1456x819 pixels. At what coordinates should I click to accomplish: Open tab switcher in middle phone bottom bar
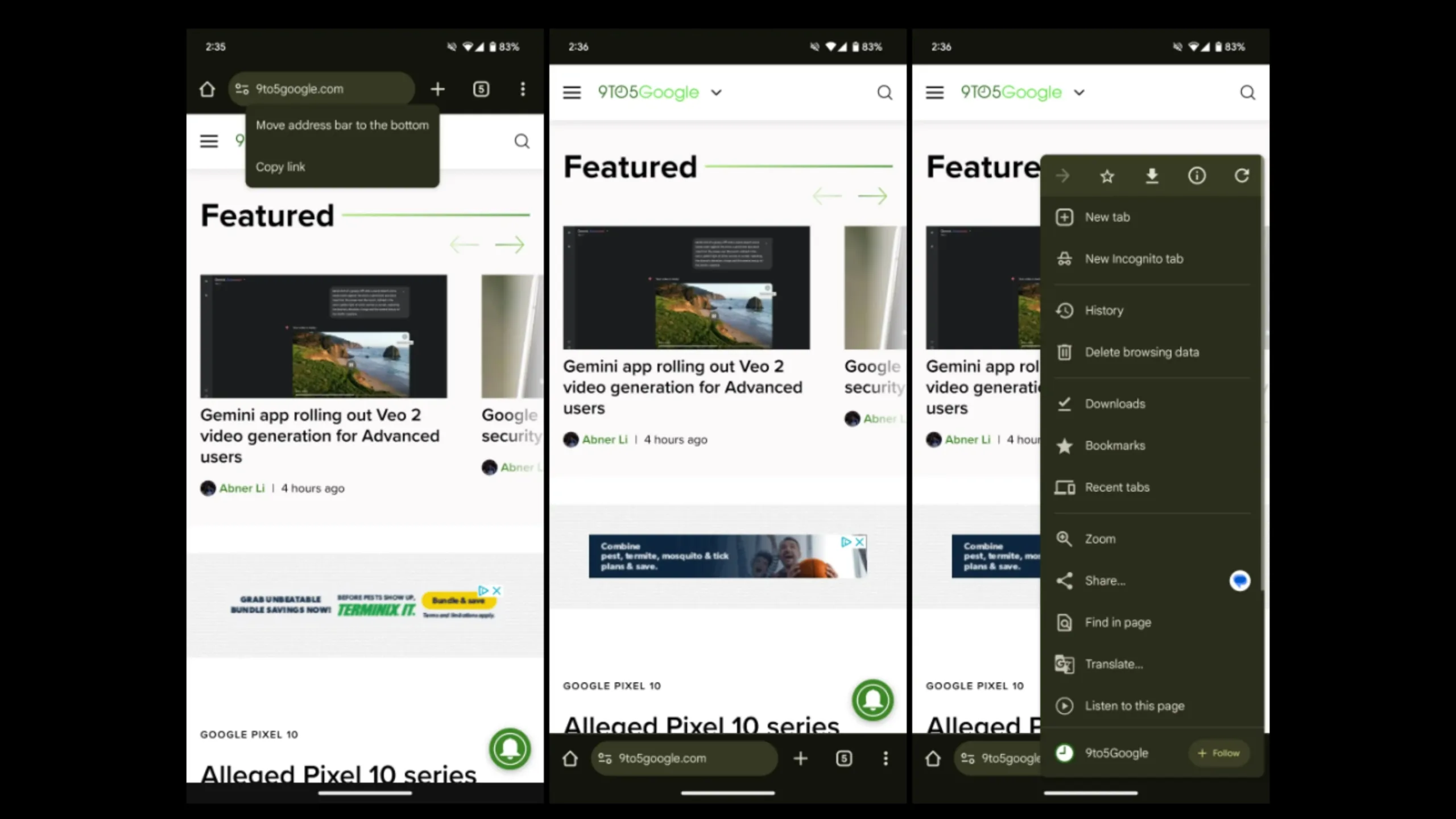tap(844, 758)
